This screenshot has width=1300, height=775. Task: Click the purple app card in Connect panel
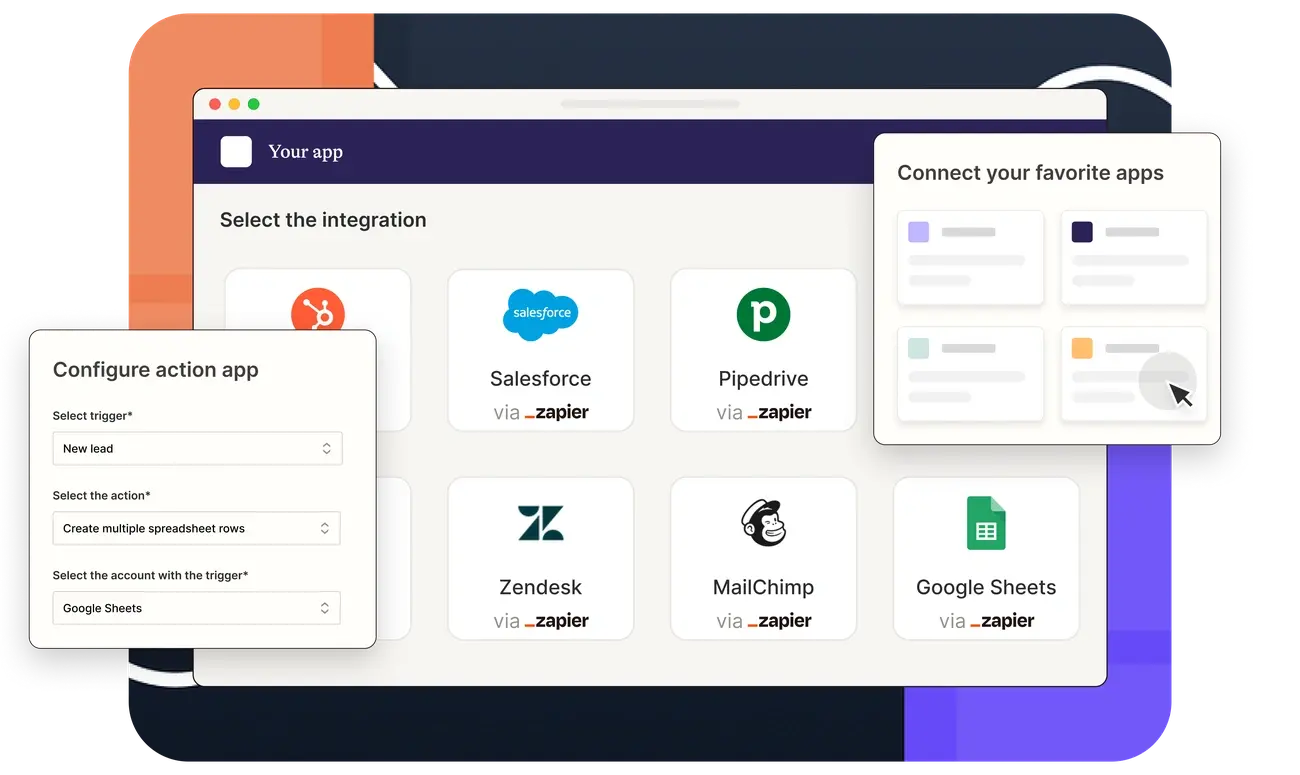click(x=970, y=258)
